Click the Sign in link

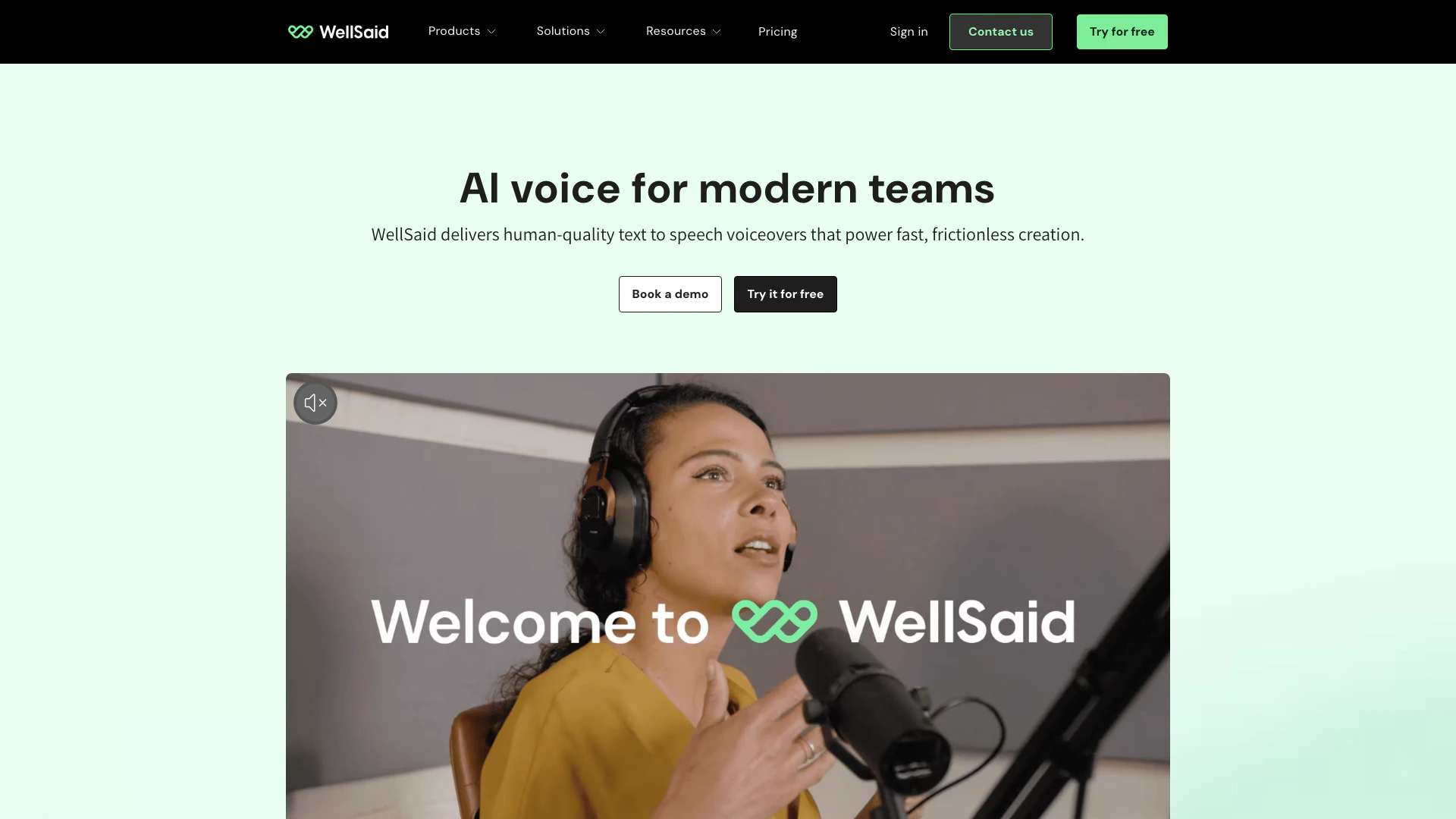[908, 32]
